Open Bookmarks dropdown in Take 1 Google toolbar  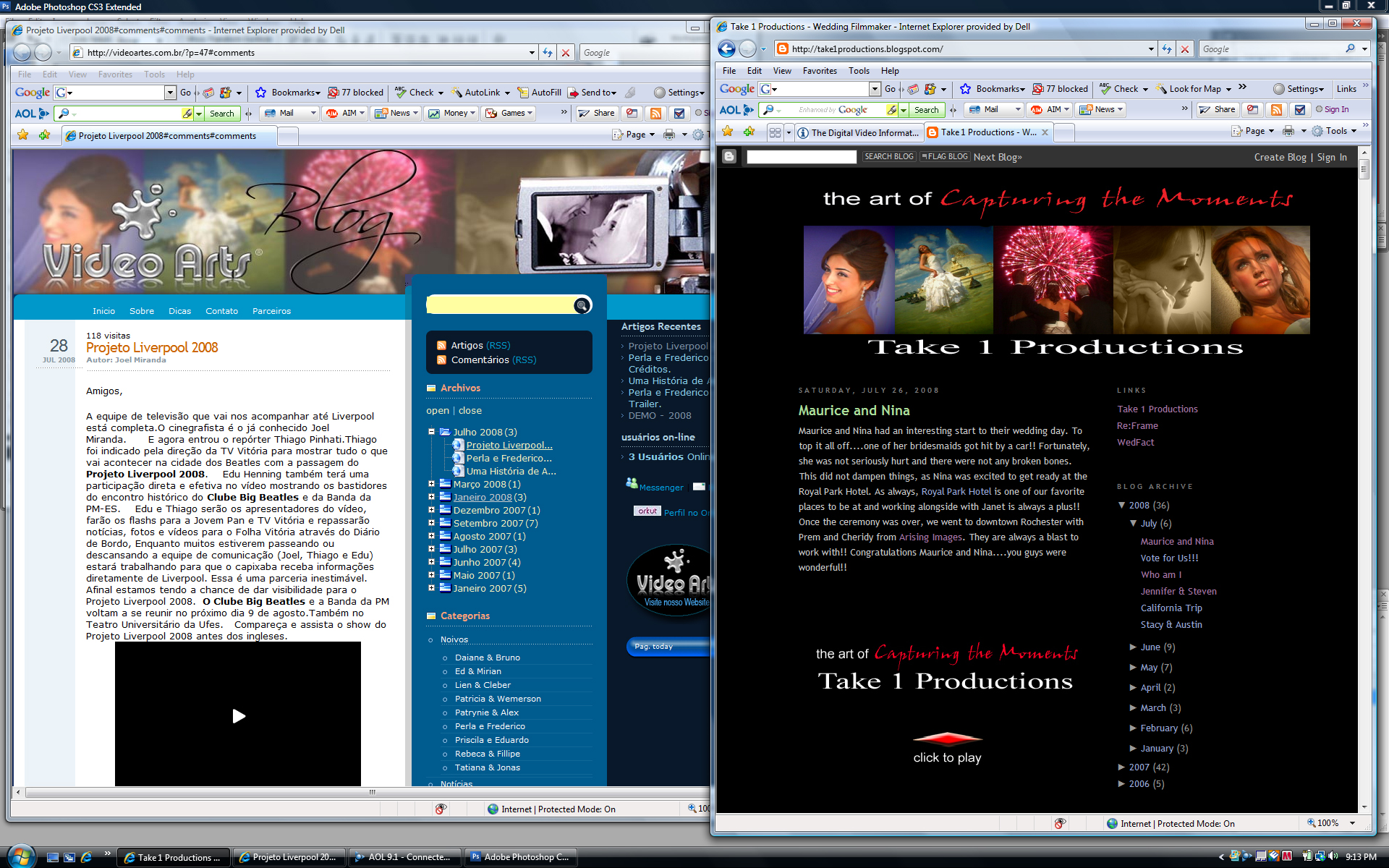click(993, 89)
